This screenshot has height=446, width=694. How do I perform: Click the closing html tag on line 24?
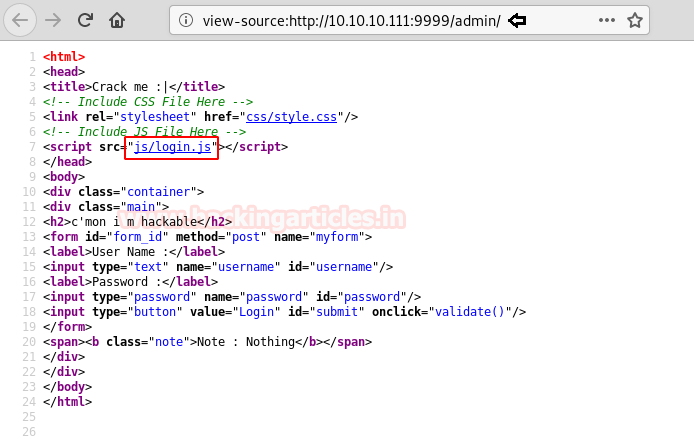click(x=67, y=402)
